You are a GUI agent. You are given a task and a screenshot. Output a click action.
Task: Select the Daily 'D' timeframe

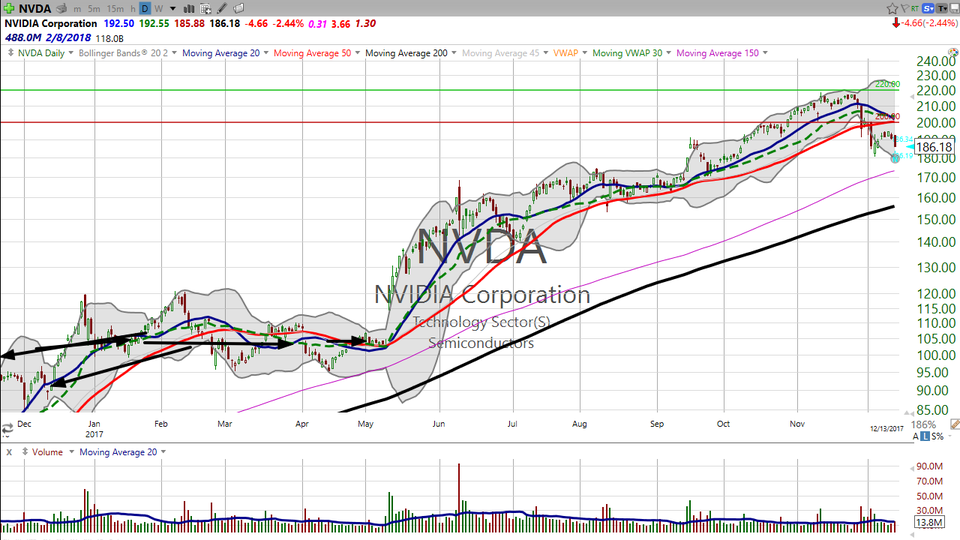(145, 9)
